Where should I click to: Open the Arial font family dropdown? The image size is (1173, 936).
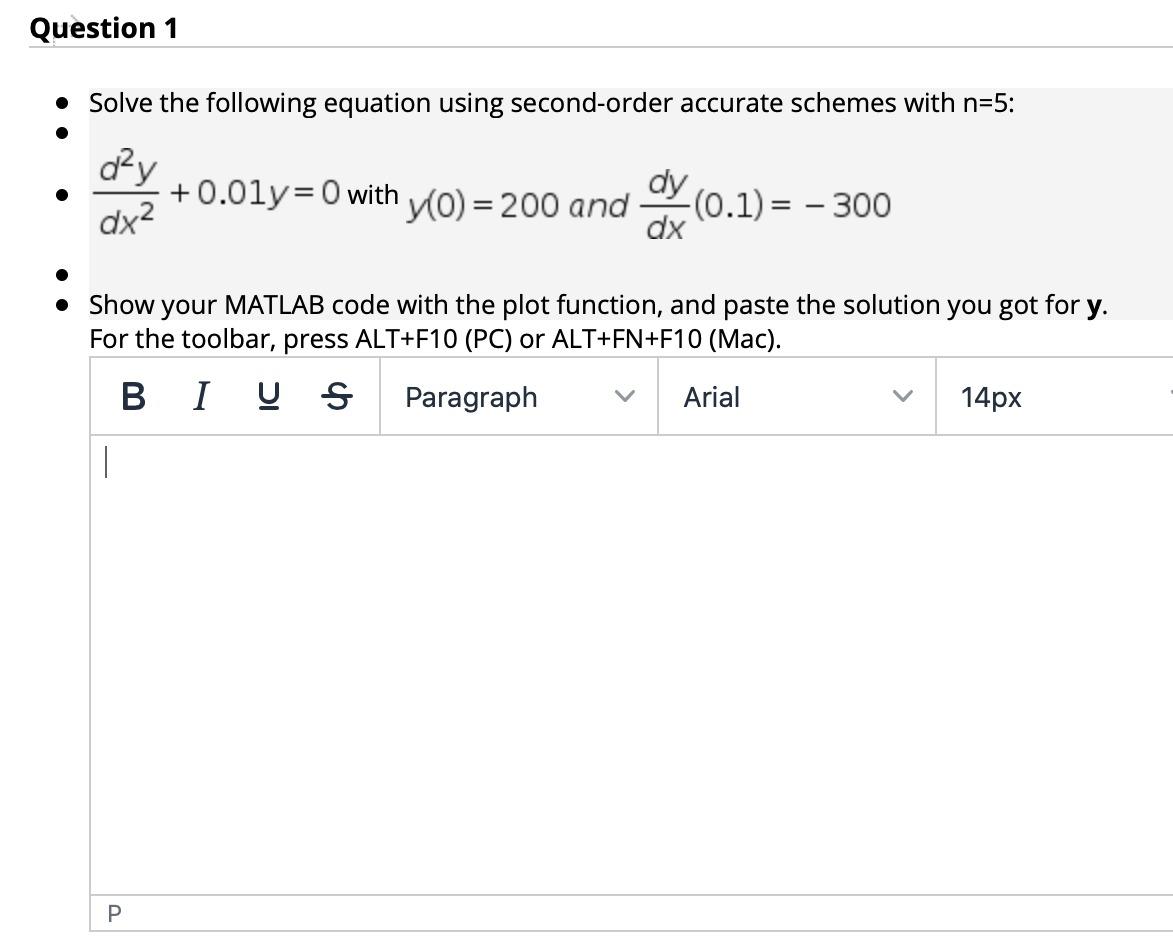coord(795,397)
